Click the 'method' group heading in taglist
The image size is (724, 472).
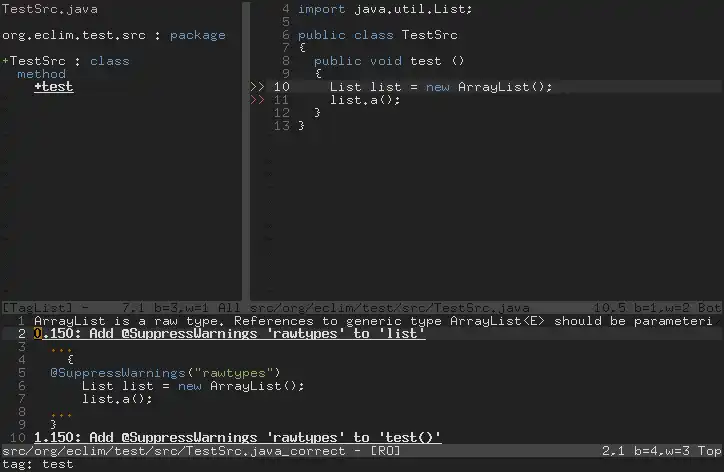pos(42,74)
